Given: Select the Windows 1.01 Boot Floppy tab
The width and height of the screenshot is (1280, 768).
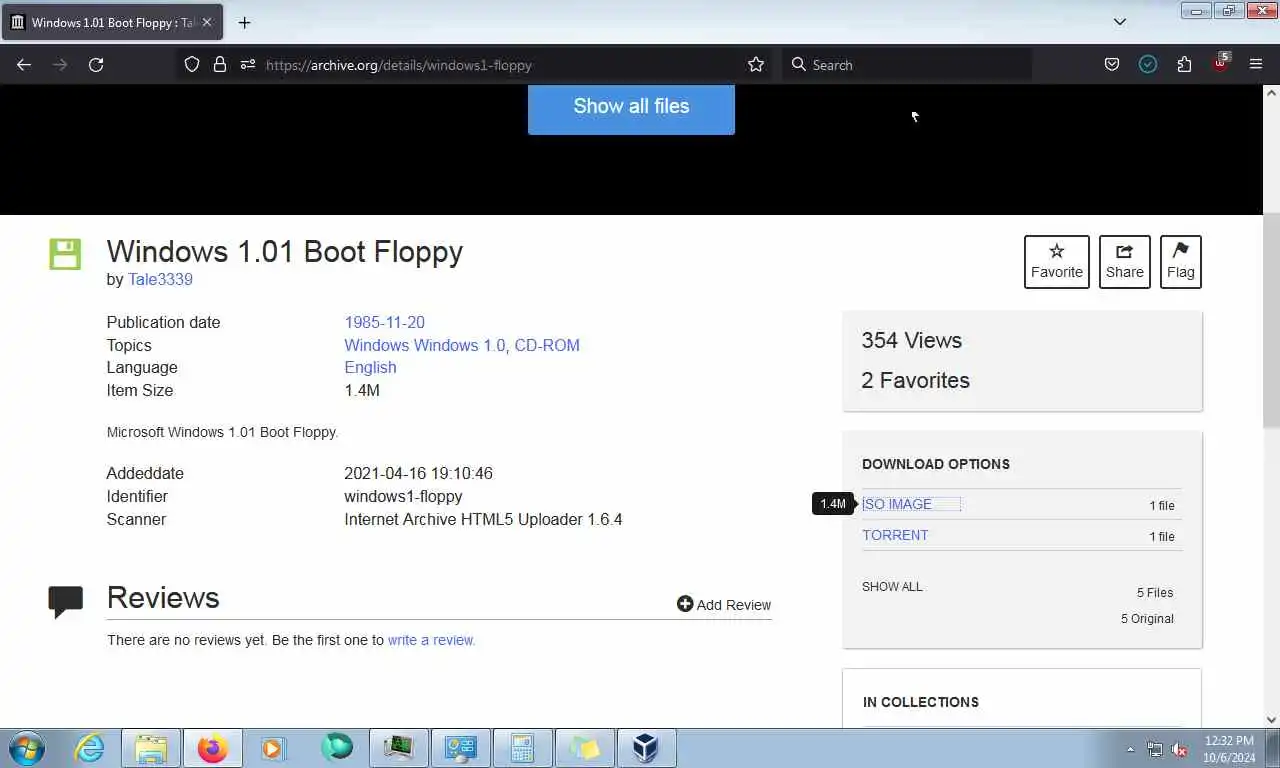Looking at the screenshot, I should point(112,22).
